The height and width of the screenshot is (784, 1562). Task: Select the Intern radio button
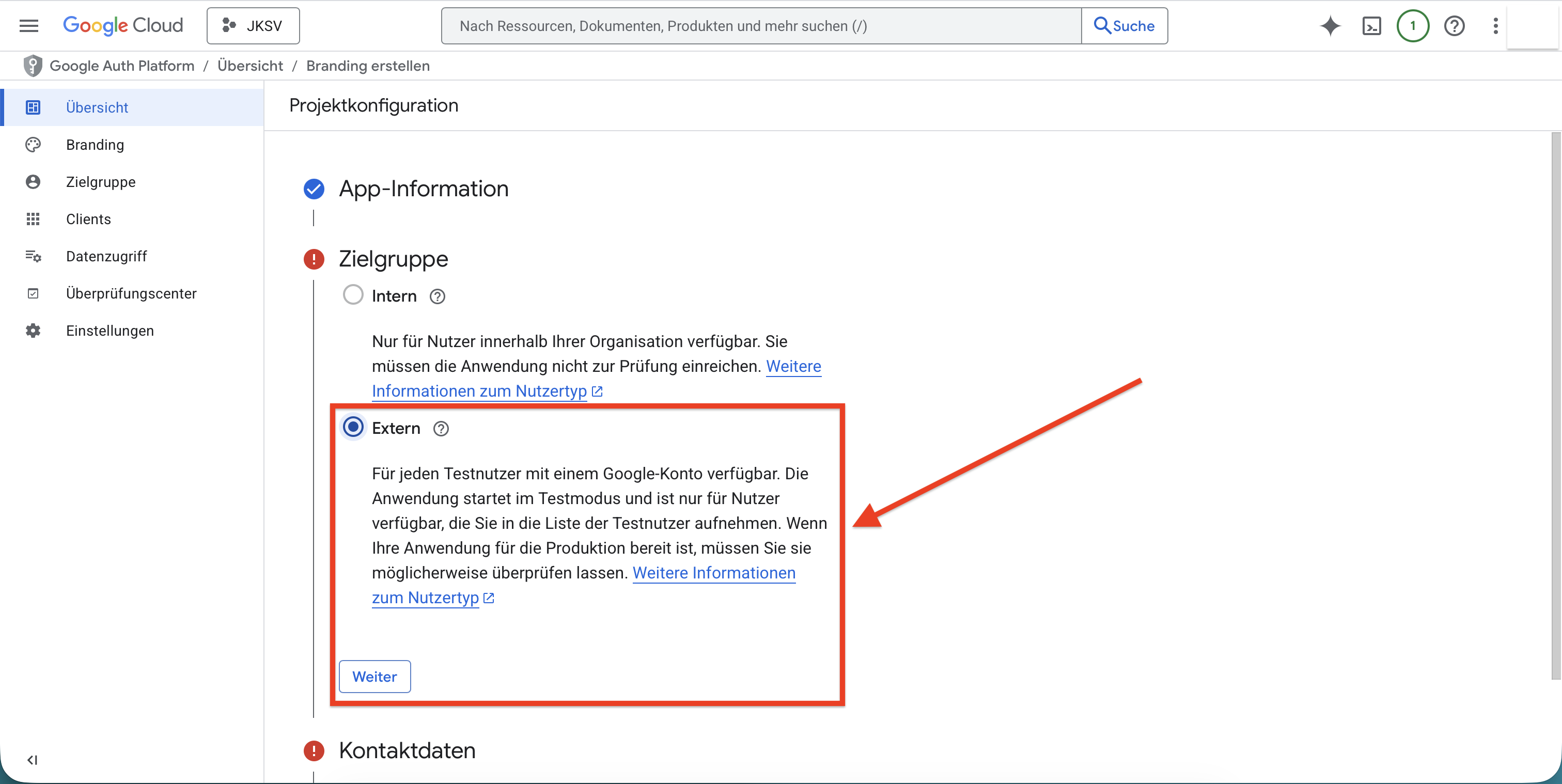point(353,295)
